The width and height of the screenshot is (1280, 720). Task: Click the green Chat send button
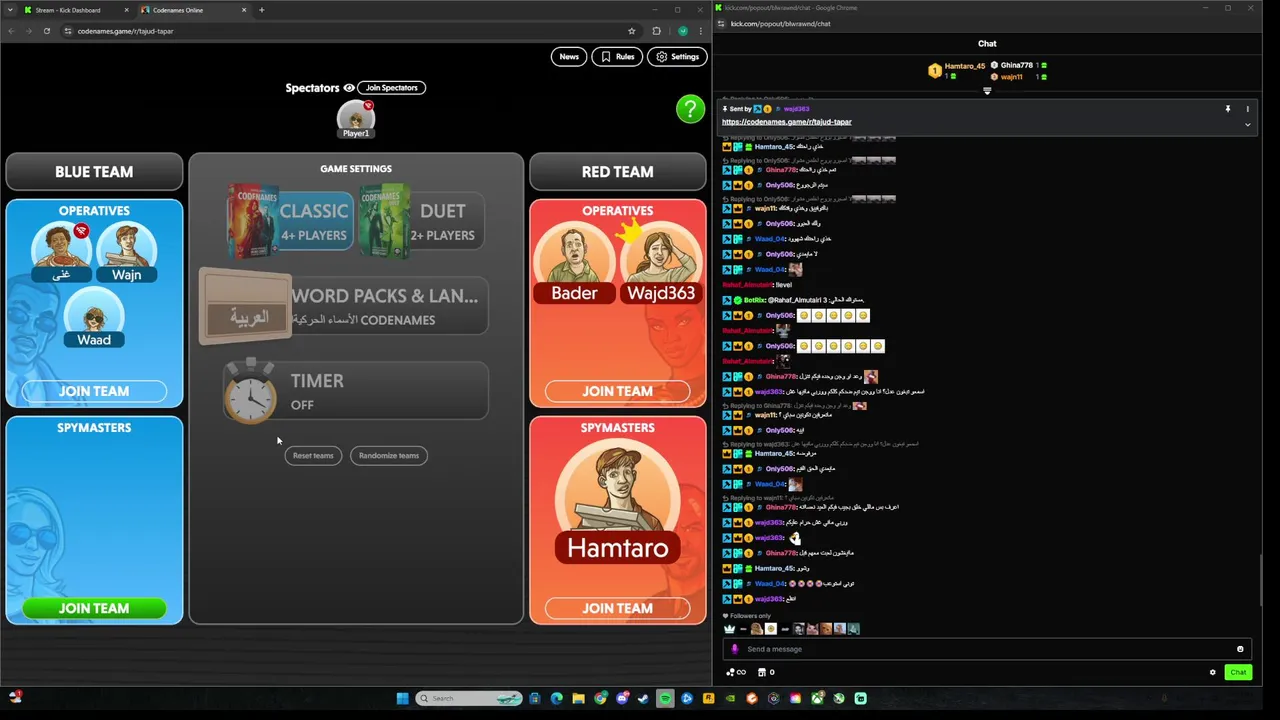[x=1238, y=672]
